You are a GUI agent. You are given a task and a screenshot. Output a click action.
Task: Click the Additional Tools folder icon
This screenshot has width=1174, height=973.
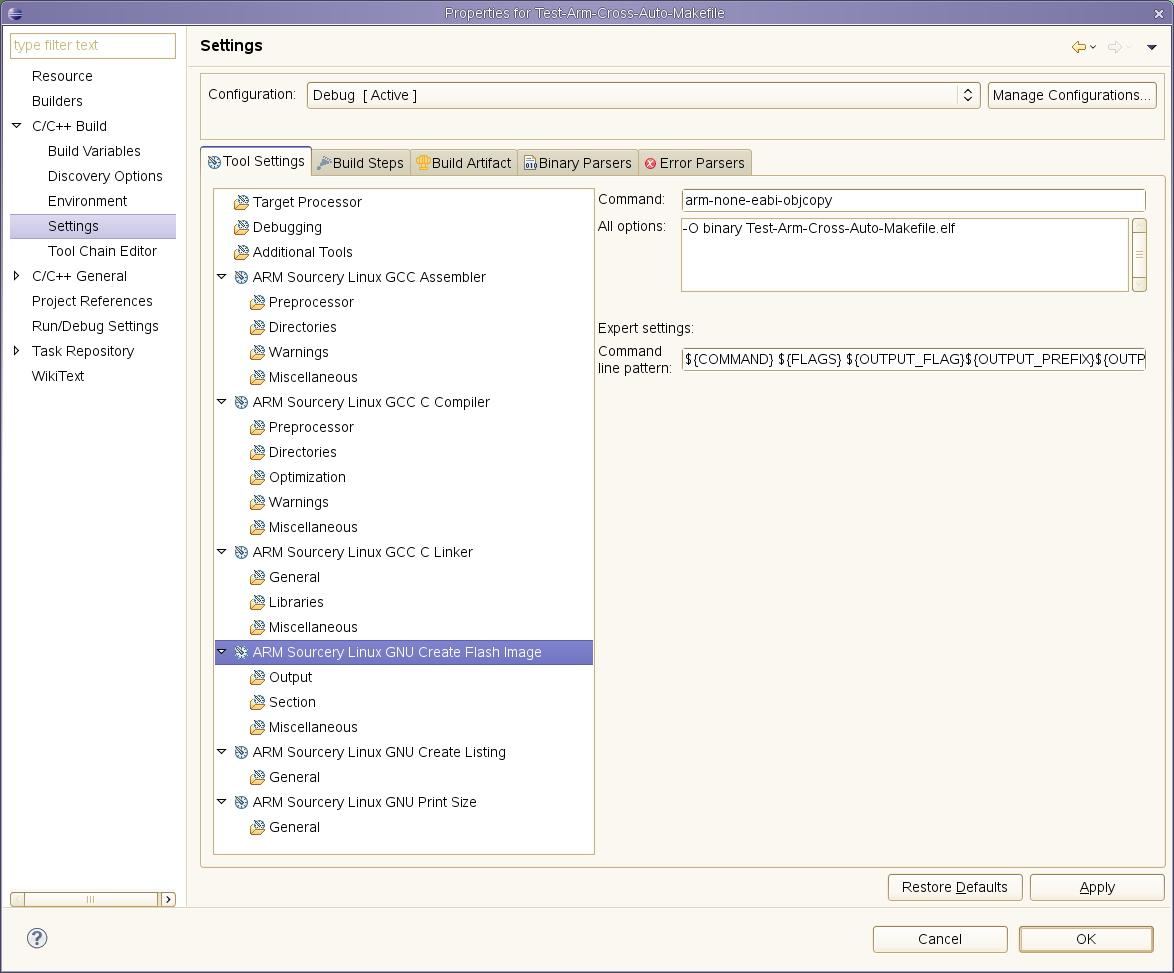click(x=241, y=252)
